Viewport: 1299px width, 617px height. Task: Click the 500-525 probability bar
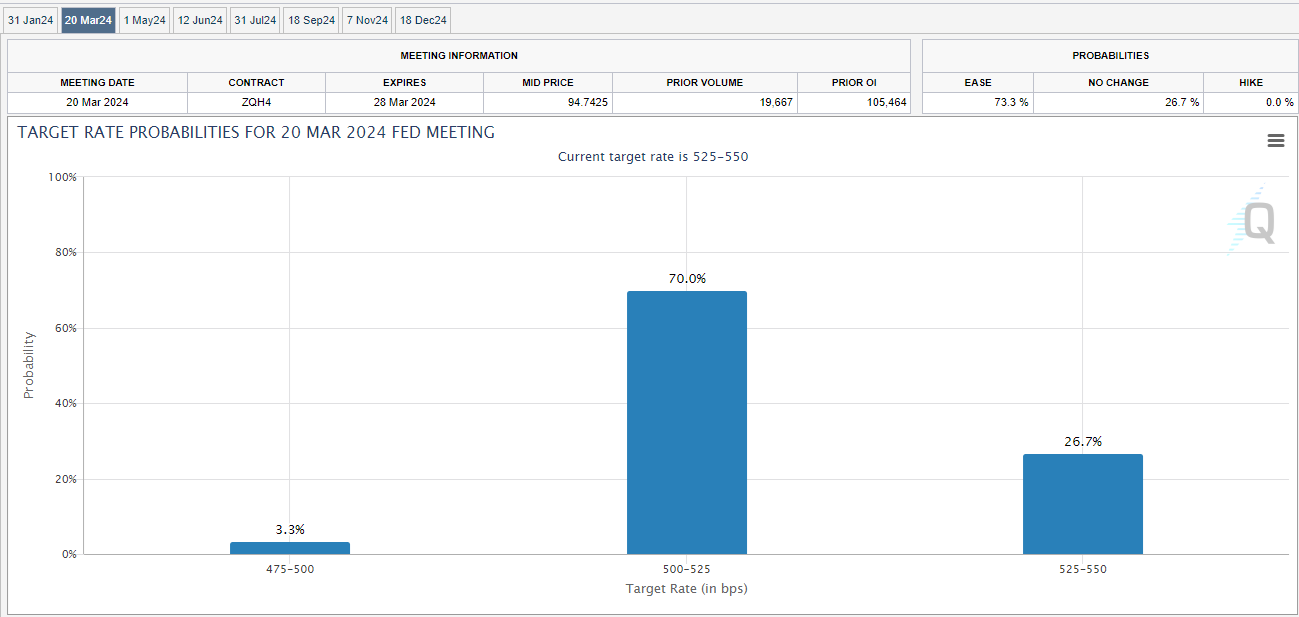point(686,422)
